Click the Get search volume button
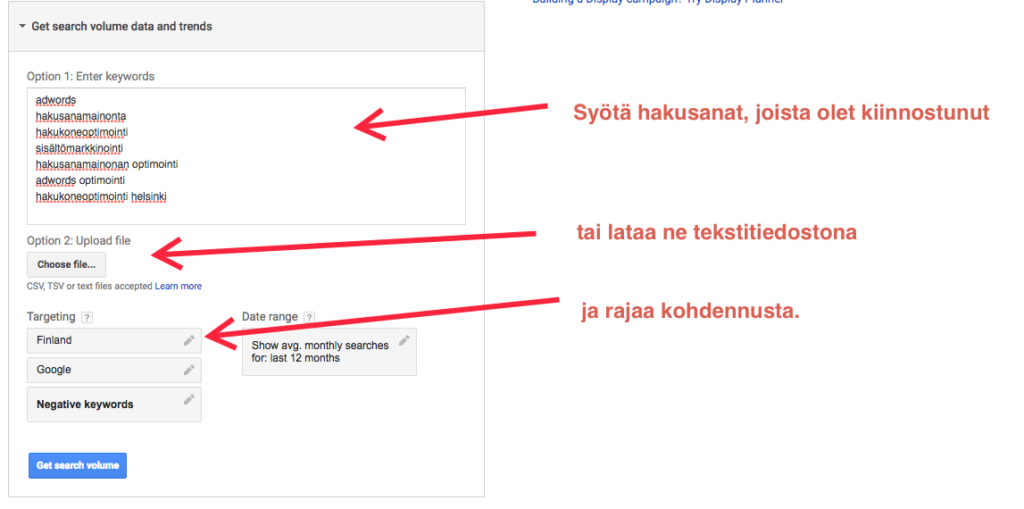This screenshot has height=509, width=1024. point(78,465)
